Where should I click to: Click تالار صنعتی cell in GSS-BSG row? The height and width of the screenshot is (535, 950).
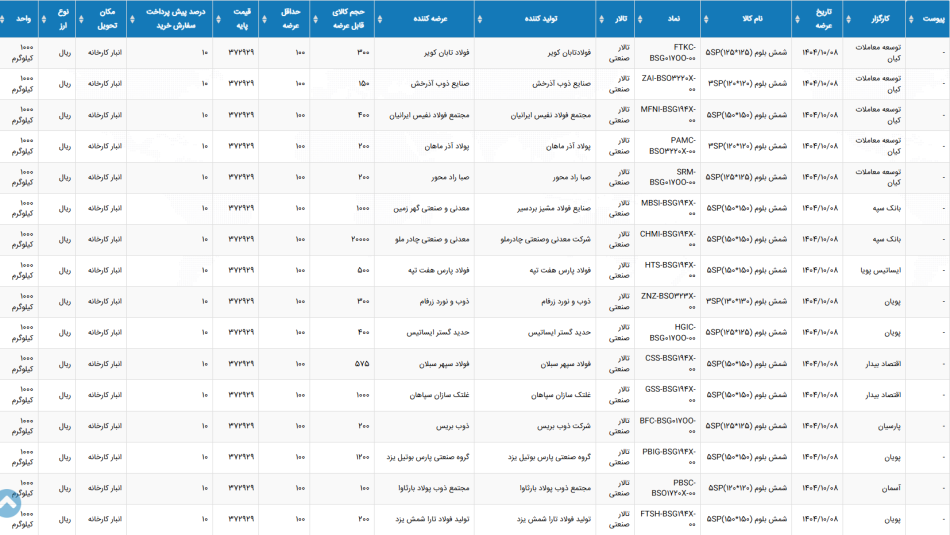619,394
